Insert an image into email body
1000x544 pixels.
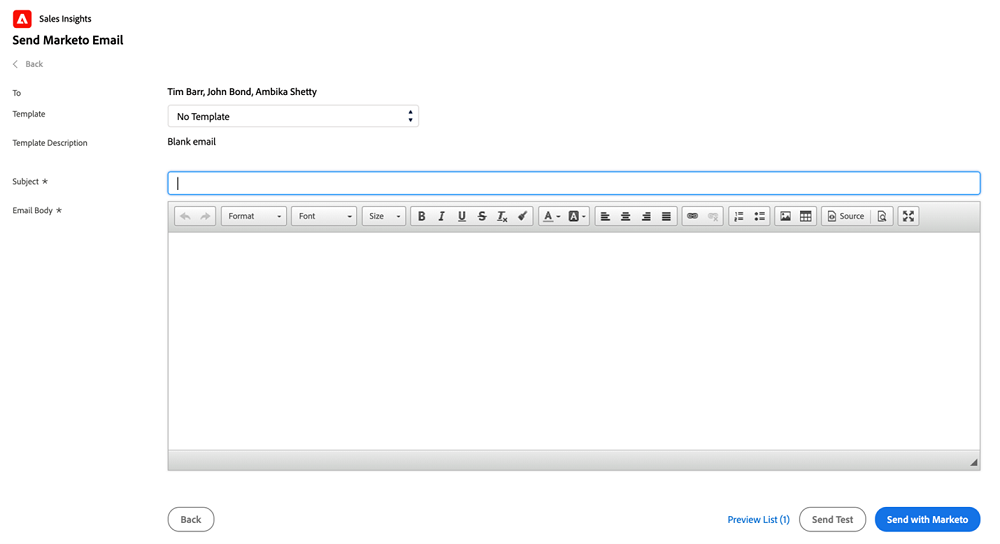pos(786,216)
